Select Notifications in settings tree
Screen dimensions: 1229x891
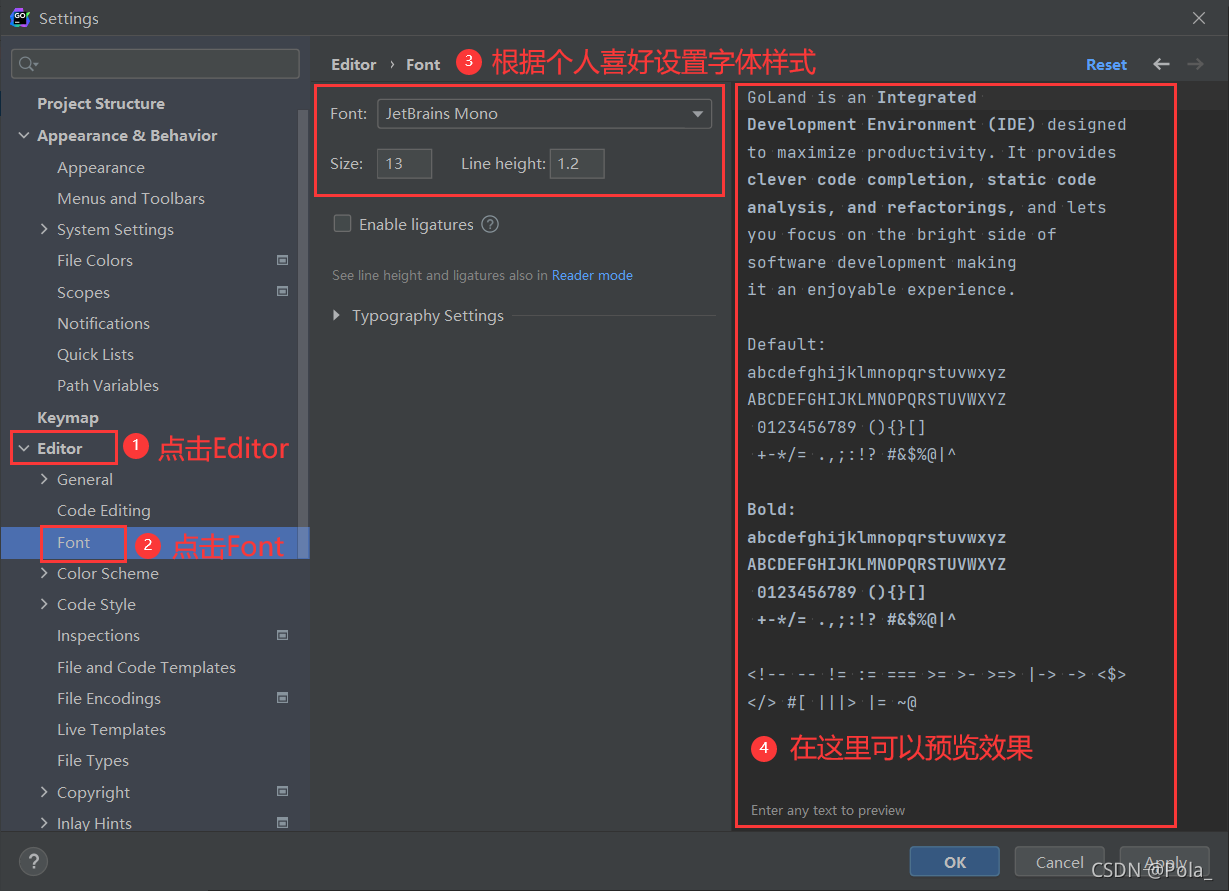(x=103, y=323)
